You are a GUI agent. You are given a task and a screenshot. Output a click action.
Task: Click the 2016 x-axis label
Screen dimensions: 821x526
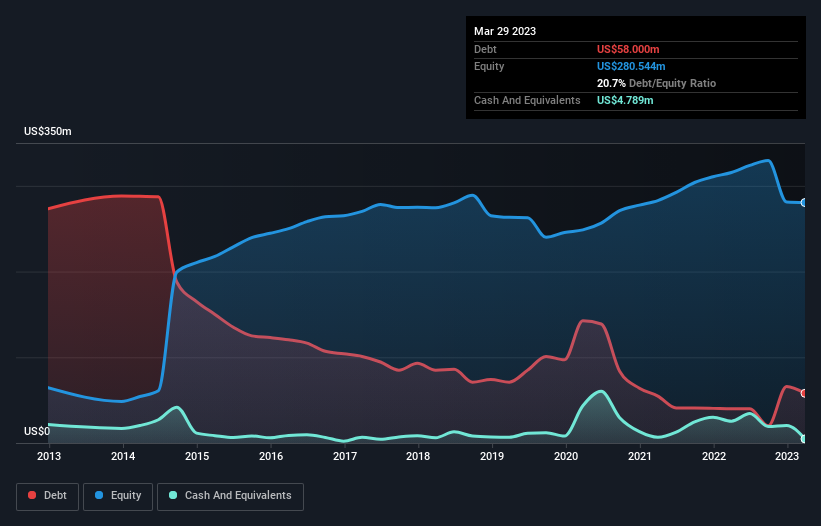271,456
